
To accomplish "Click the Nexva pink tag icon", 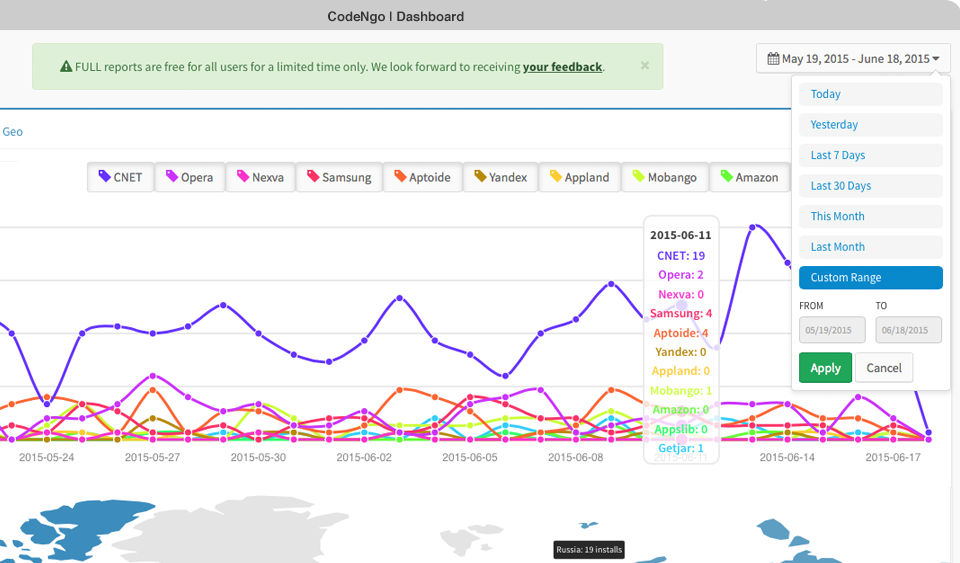I will pyautogui.click(x=243, y=176).
